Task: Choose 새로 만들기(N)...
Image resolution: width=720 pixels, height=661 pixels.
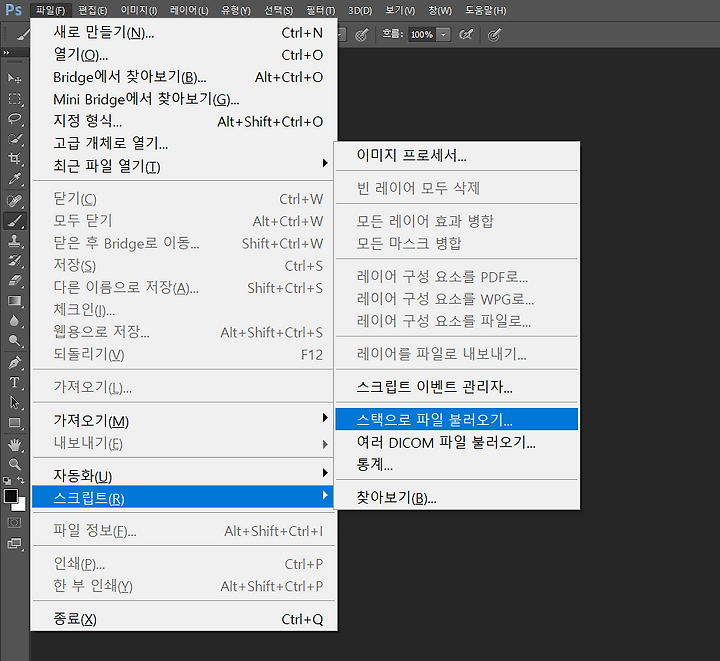Action: [x=184, y=33]
